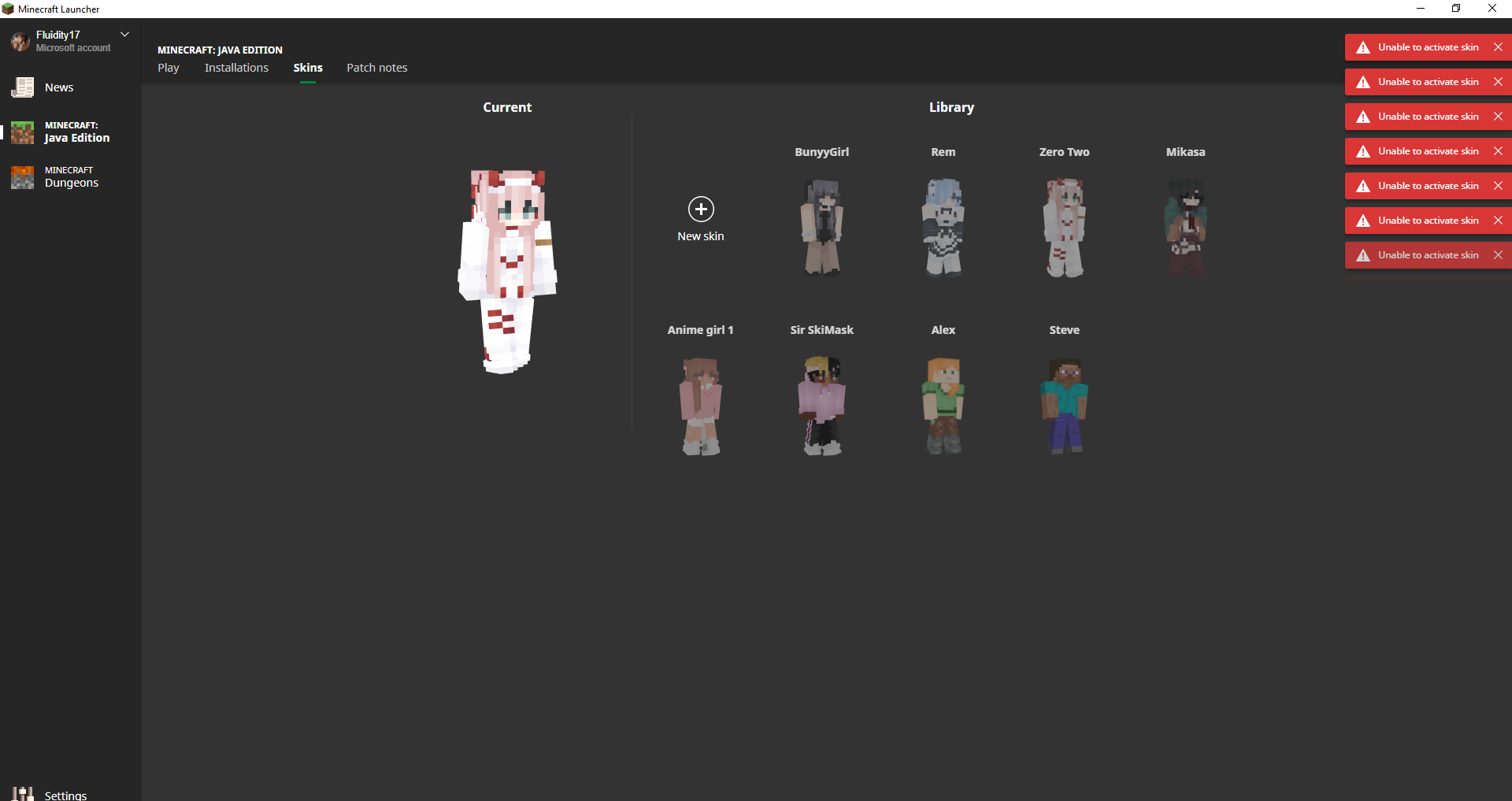1512x801 pixels.
Task: Expand the account switcher chevron
Action: click(x=124, y=35)
